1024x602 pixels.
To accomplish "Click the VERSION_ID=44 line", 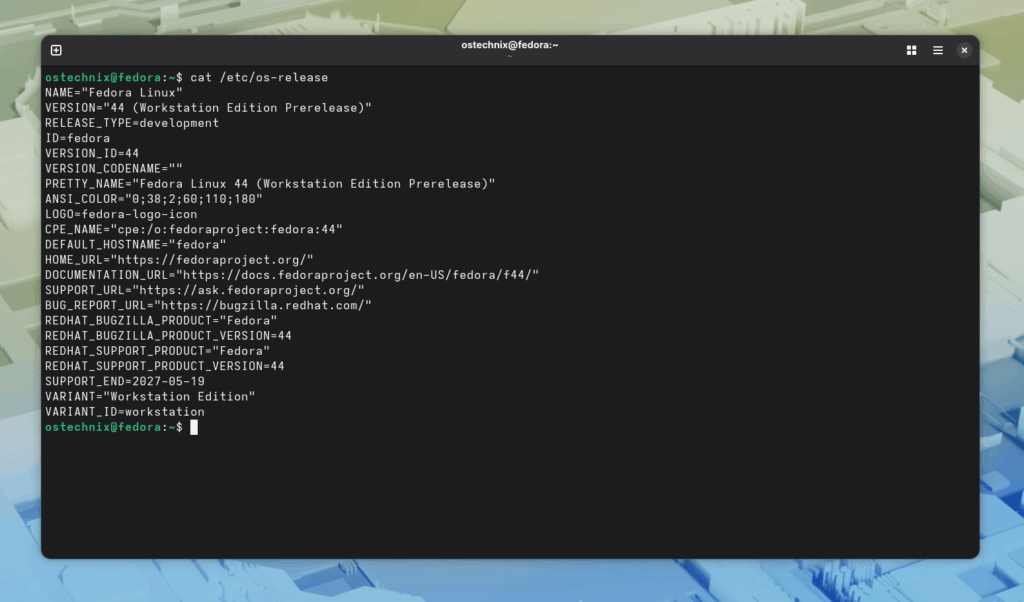I will pyautogui.click(x=92, y=153).
